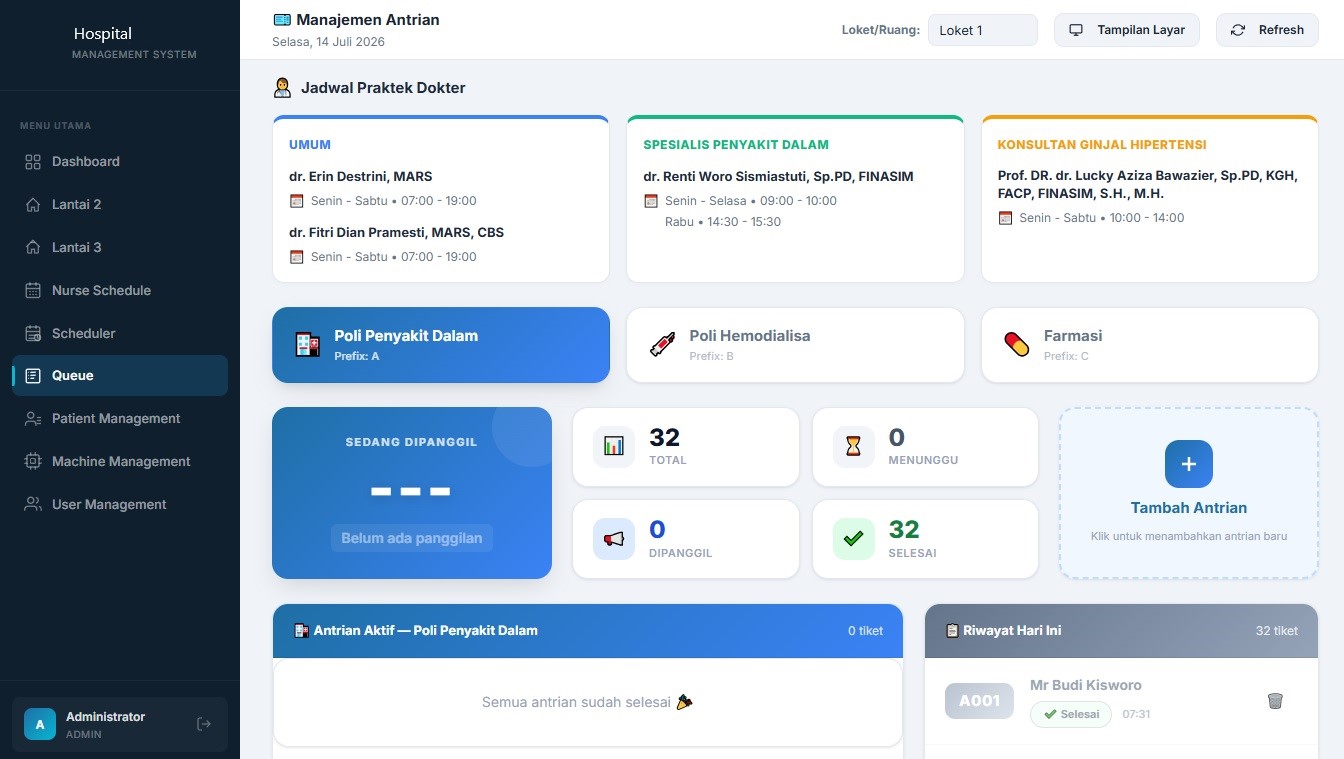Click the User Management people icon
The width and height of the screenshot is (1344, 759).
click(33, 505)
